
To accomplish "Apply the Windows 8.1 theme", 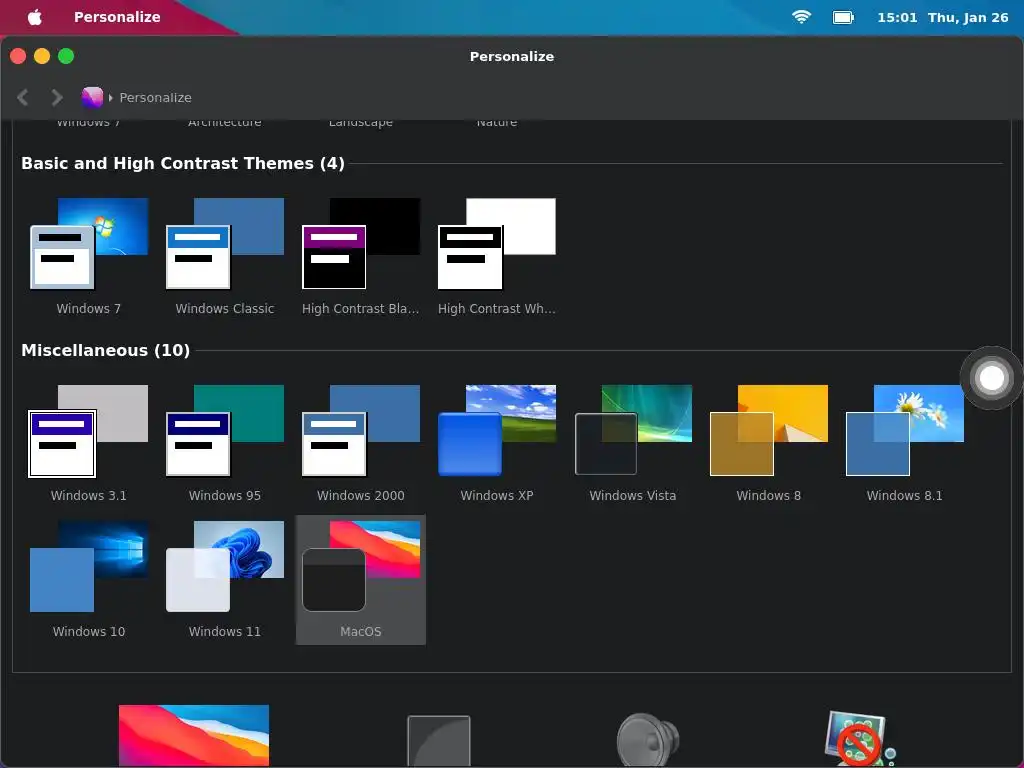I will pos(904,444).
